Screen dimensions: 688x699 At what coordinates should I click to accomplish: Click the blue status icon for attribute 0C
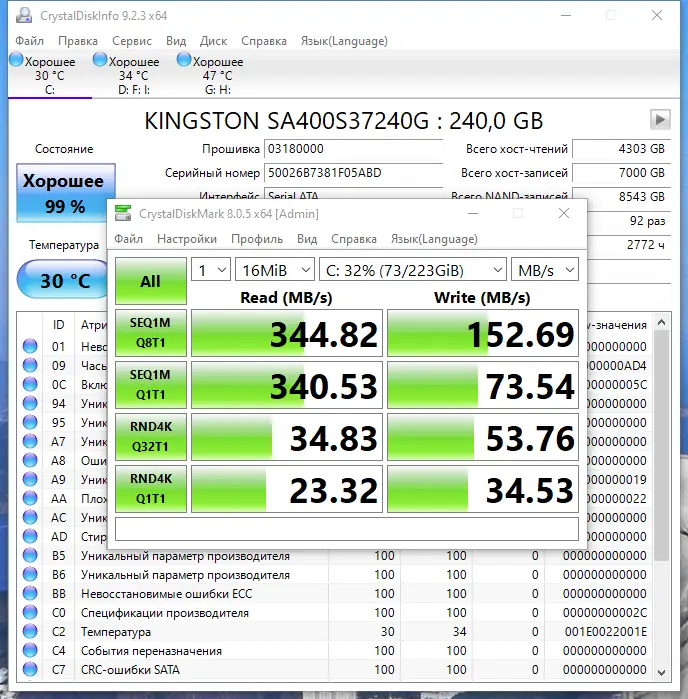[30, 384]
